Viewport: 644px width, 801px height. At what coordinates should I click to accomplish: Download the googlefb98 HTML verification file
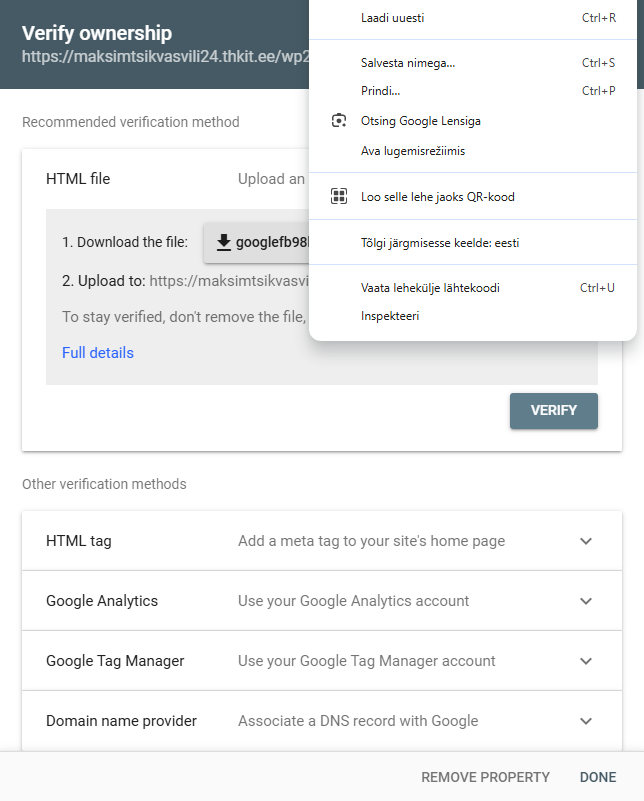[264, 242]
